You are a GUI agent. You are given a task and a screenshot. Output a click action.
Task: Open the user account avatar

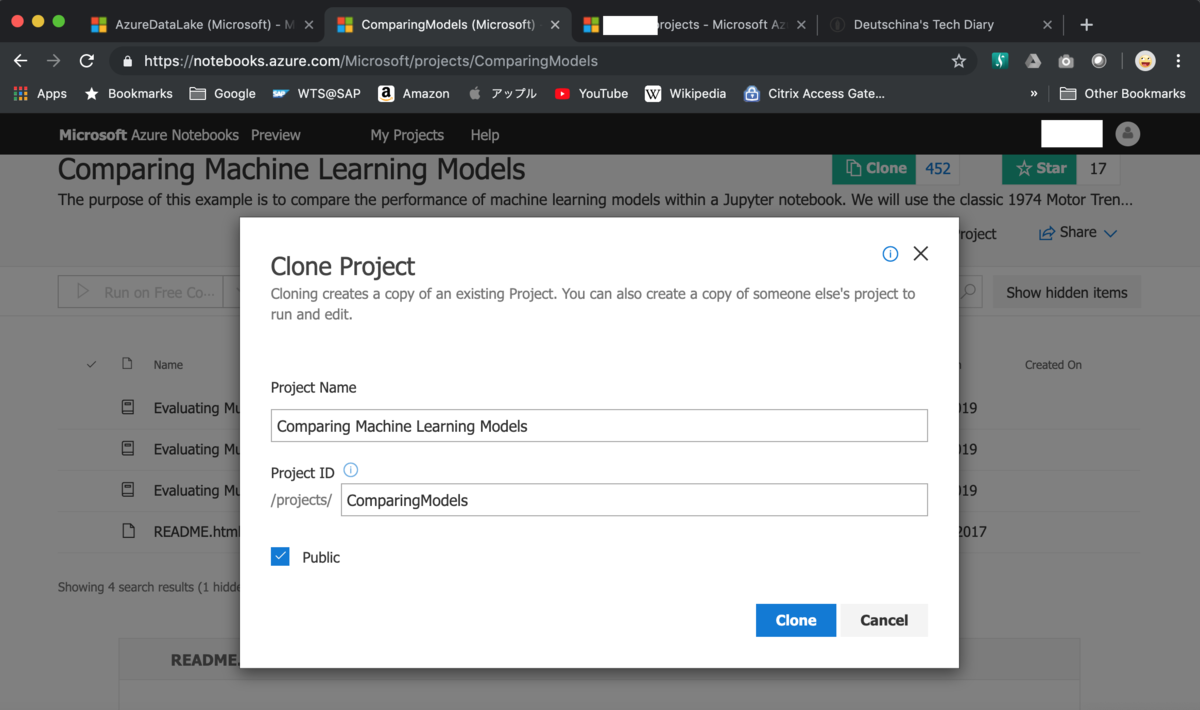[x=1128, y=133]
